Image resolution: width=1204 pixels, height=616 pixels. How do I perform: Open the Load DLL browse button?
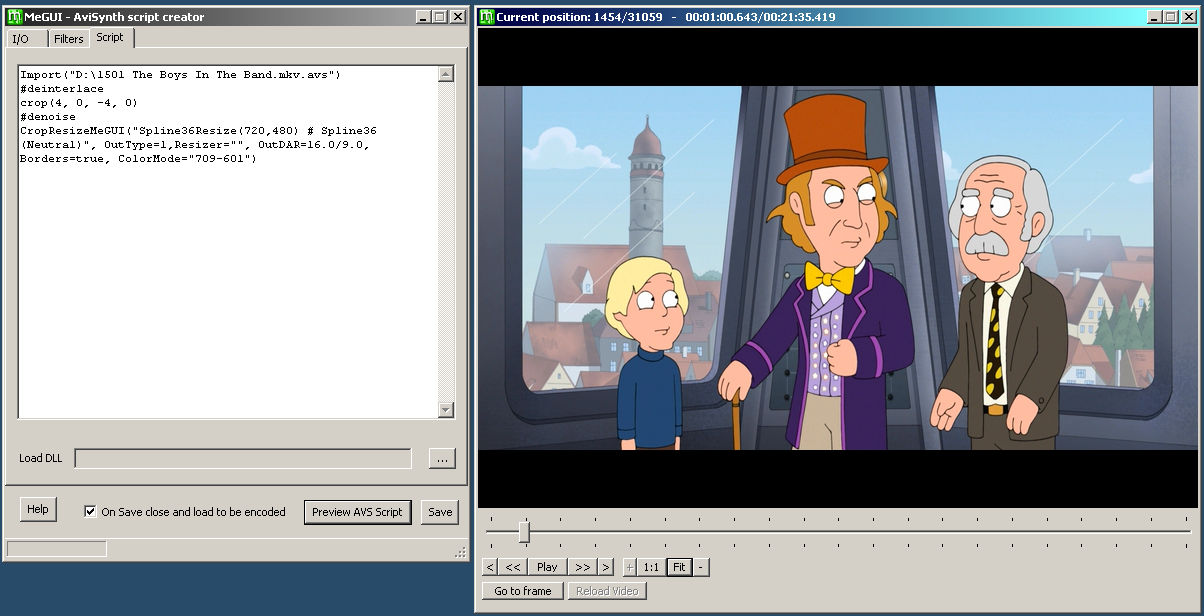(x=442, y=458)
